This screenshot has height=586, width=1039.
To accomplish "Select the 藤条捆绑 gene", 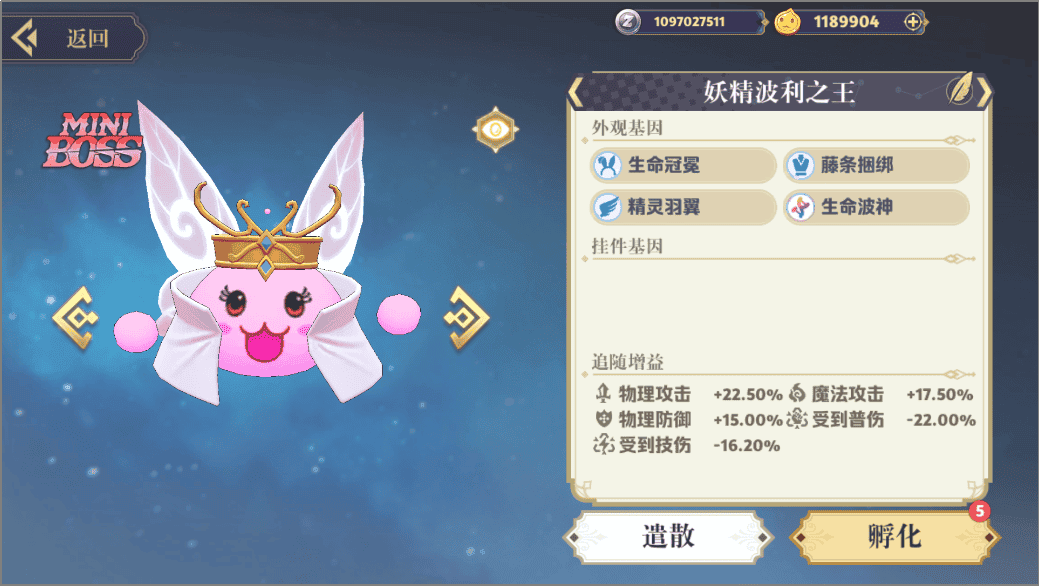I will click(x=876, y=165).
